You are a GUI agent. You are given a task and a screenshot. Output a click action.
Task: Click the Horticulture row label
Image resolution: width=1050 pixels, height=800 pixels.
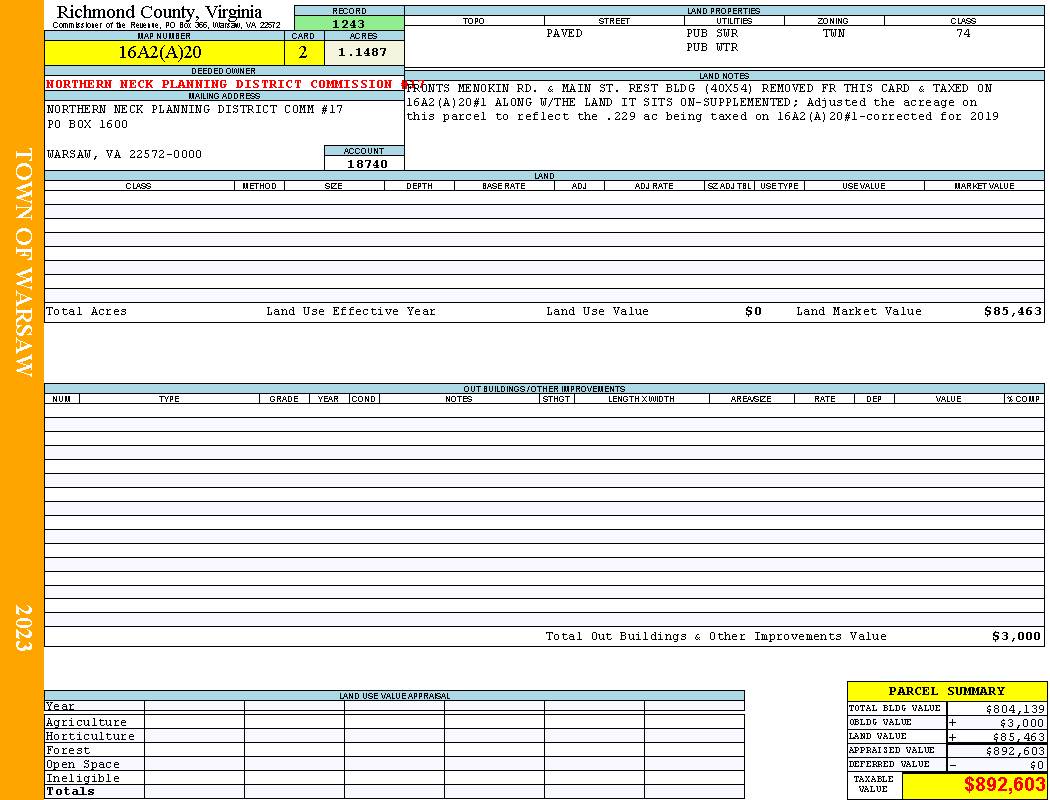90,736
